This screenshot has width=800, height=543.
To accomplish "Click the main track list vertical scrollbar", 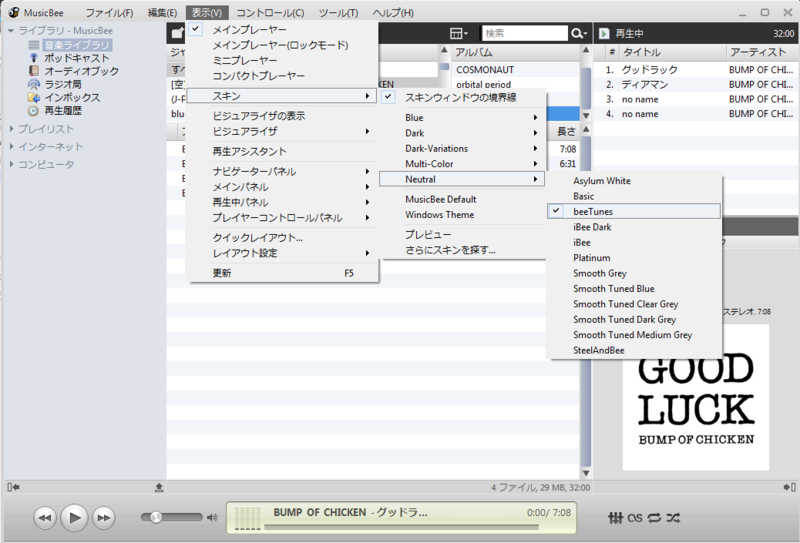I will click(586, 301).
